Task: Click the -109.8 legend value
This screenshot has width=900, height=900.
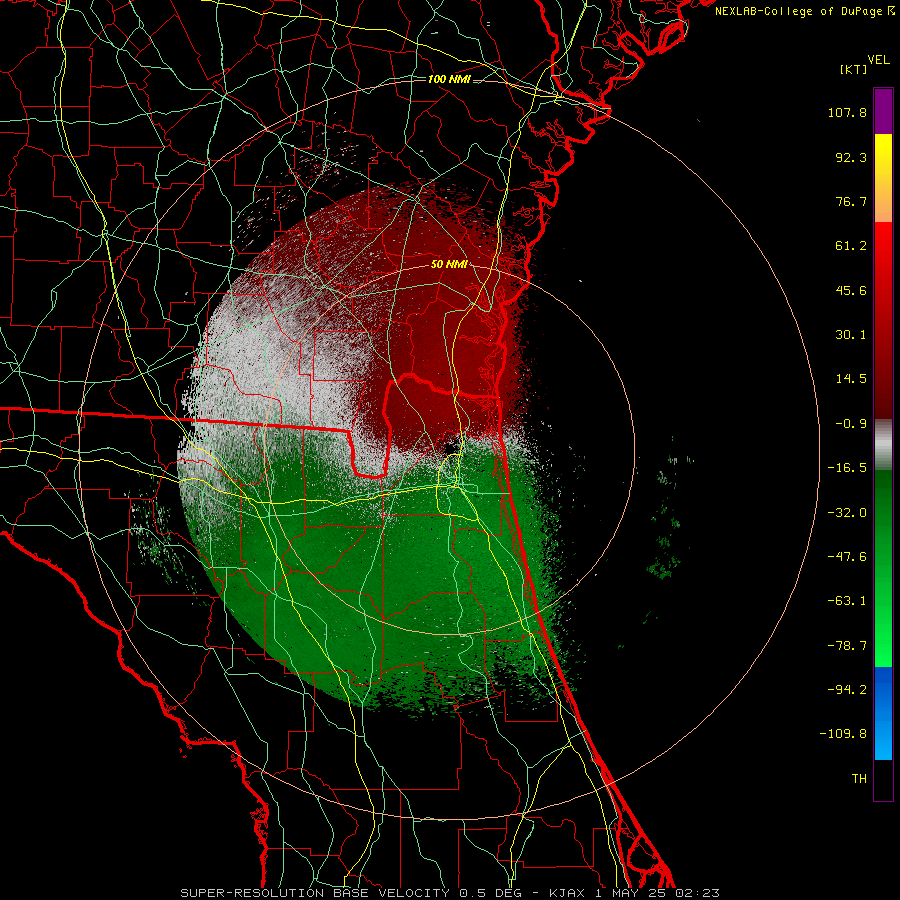Action: (x=843, y=734)
